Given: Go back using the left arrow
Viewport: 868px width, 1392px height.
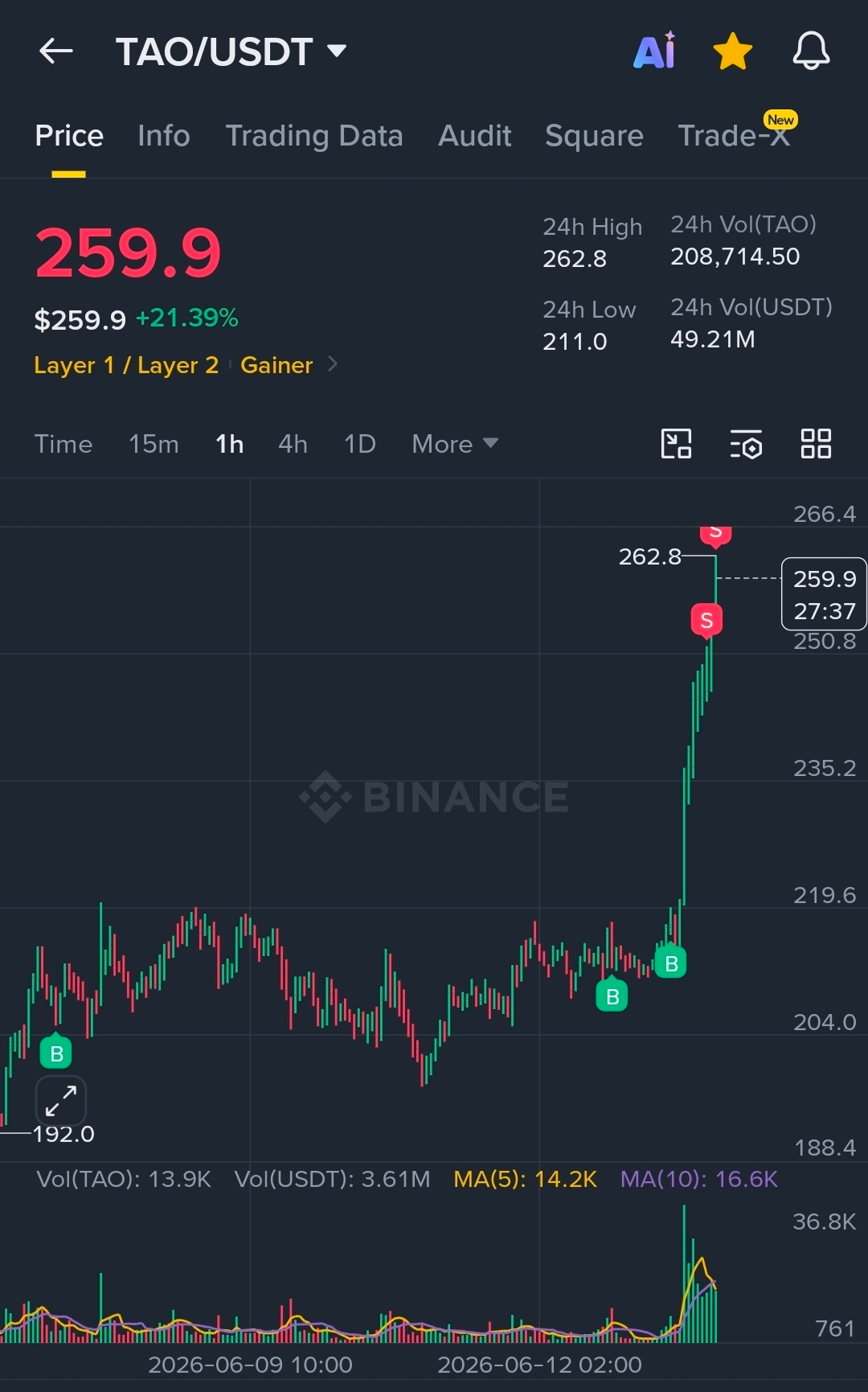Looking at the screenshot, I should pyautogui.click(x=56, y=51).
